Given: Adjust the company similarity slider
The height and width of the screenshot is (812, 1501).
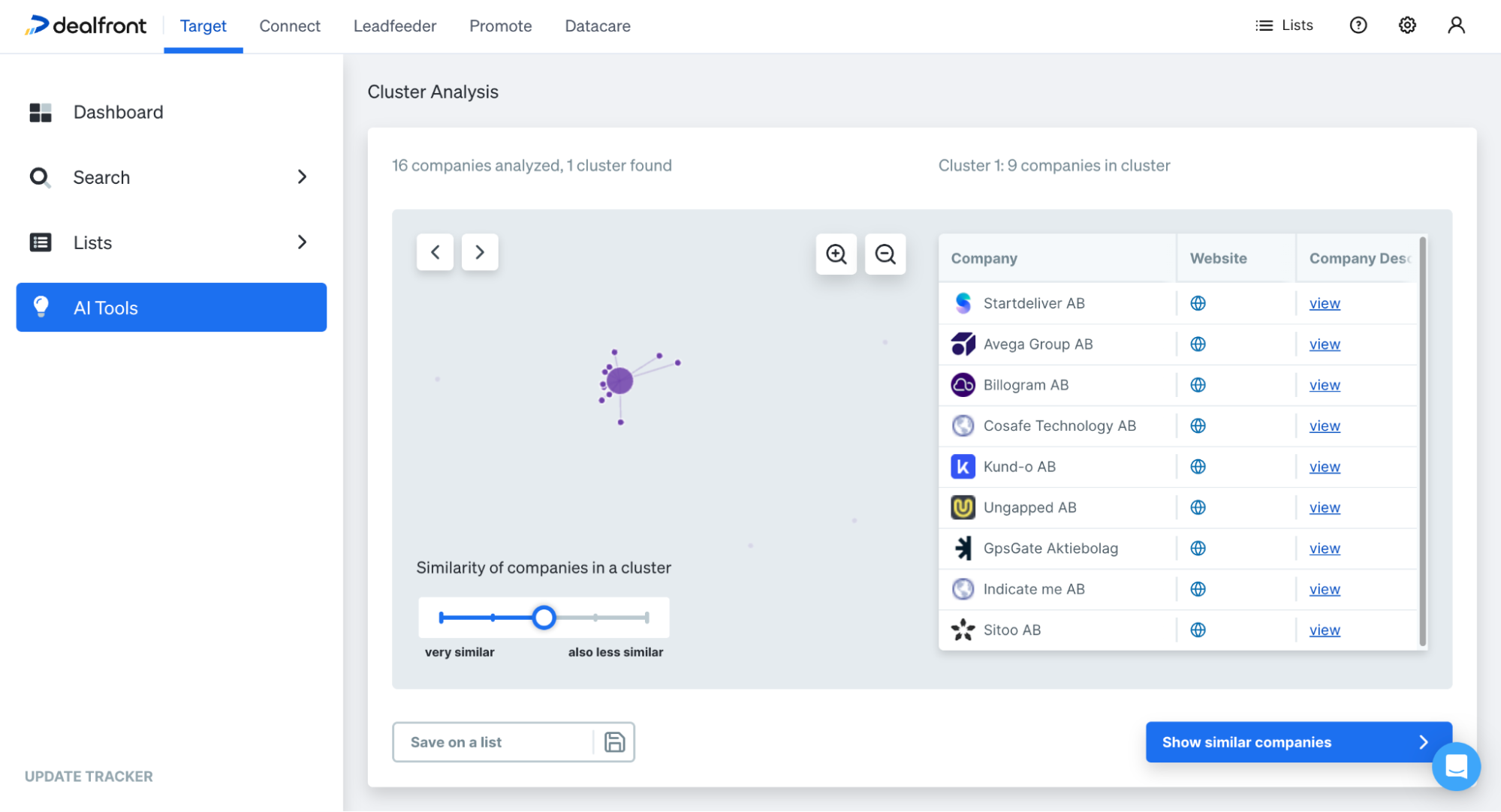Looking at the screenshot, I should coord(544,617).
